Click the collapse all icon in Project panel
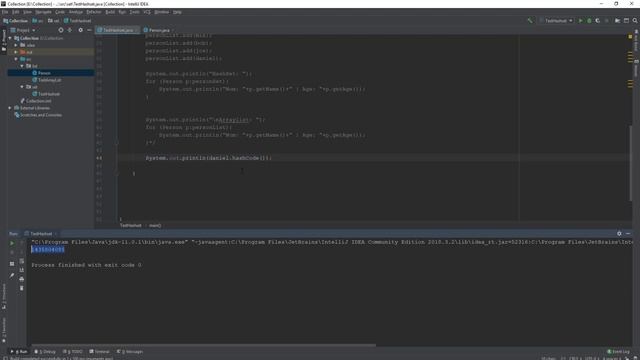This screenshot has width=640, height=360. [70, 30]
